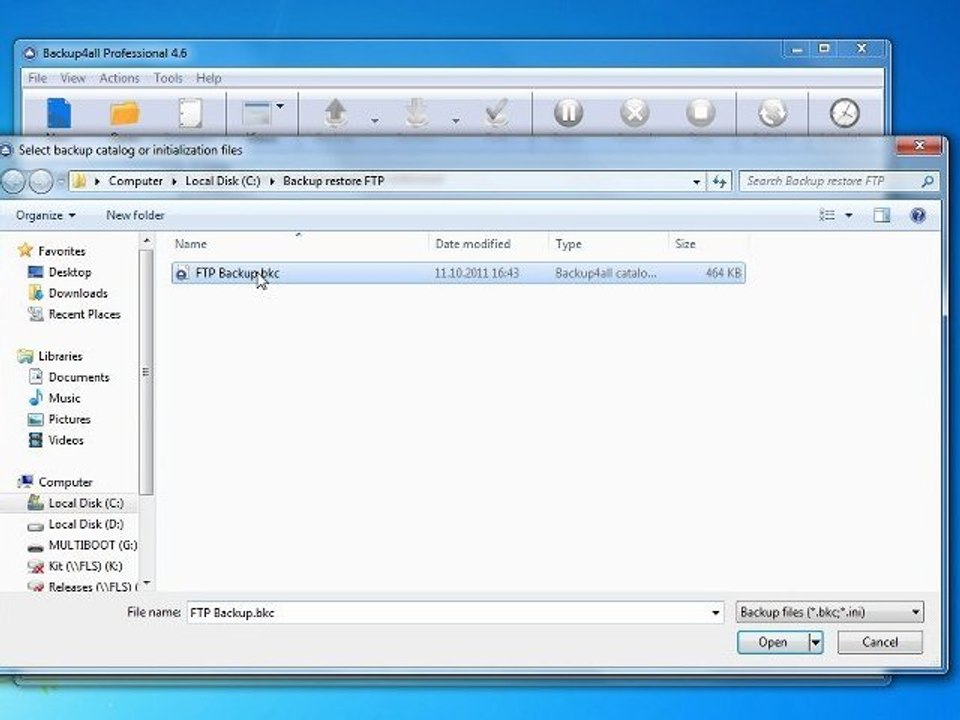Select Kit (\\FLS) (K:) network drive
The image size is (960, 720).
click(85, 566)
